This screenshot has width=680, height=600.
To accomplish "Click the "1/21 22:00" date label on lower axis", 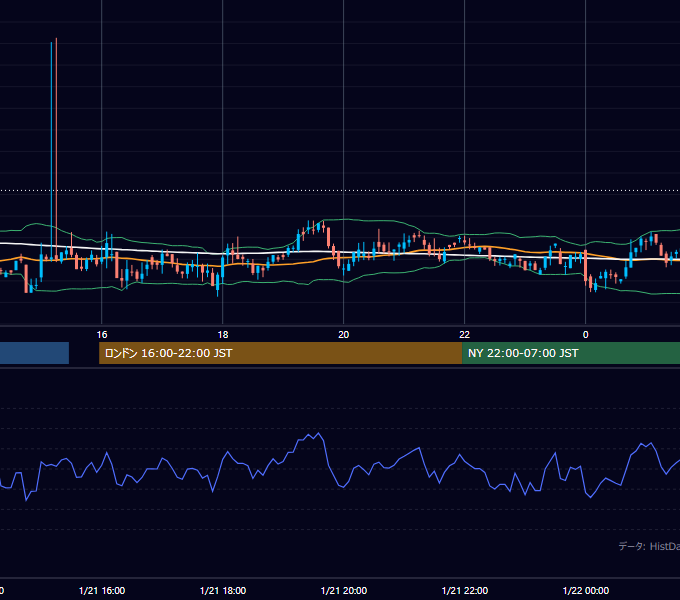I will point(465,590).
